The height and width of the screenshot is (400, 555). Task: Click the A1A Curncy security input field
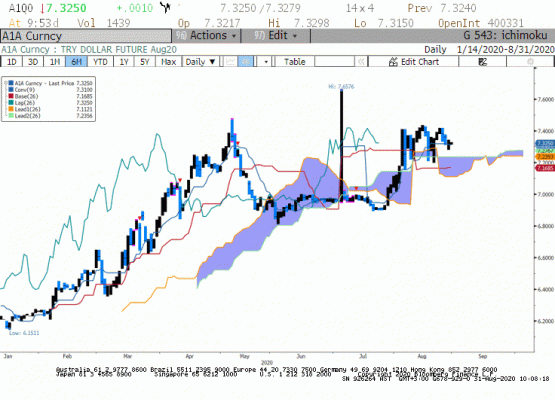tap(86, 36)
